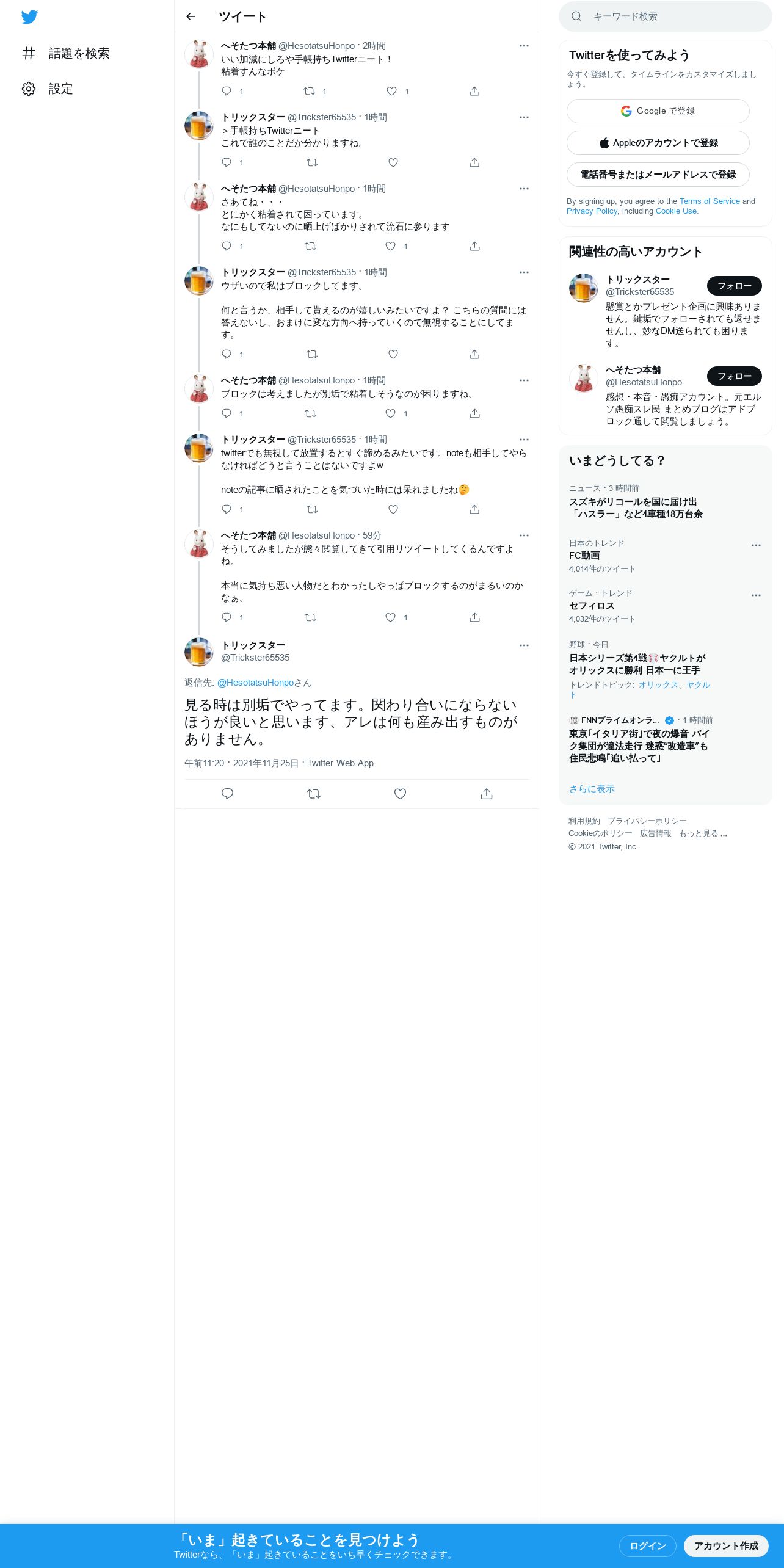784x1568 pixels.
Task: Open more options for セフィロス trend
Action: click(756, 595)
